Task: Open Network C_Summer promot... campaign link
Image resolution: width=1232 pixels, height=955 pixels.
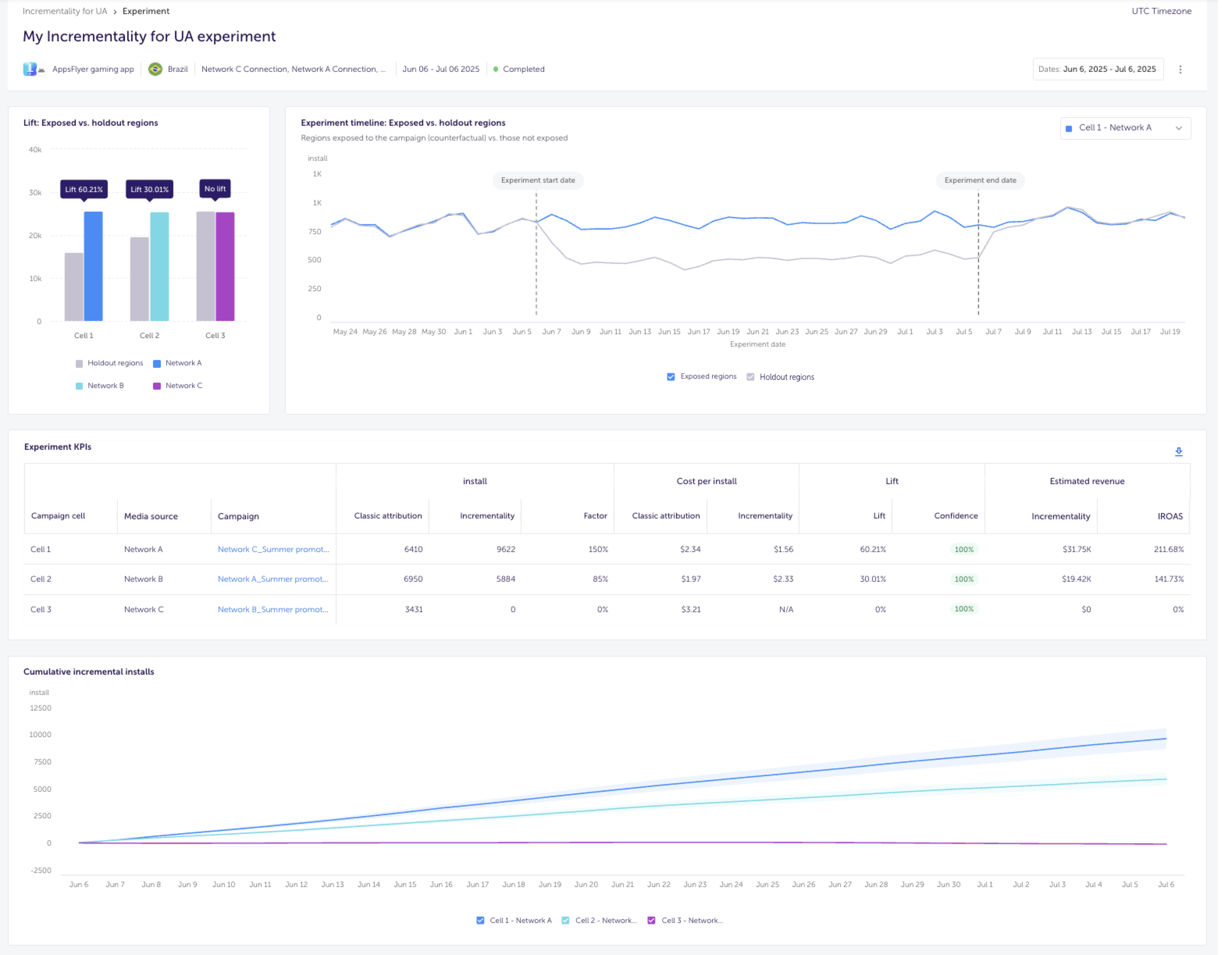Action: [273, 549]
